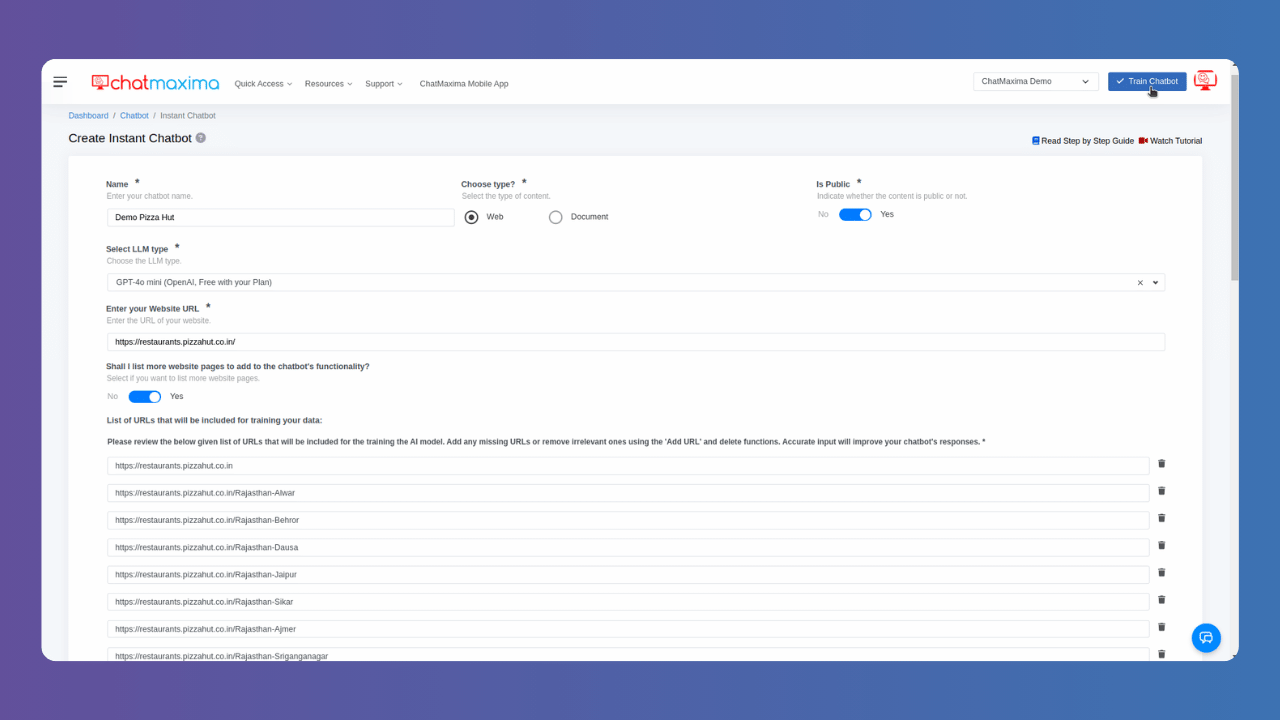Open the help question mark icon
The image size is (1280, 720).
coord(201,138)
